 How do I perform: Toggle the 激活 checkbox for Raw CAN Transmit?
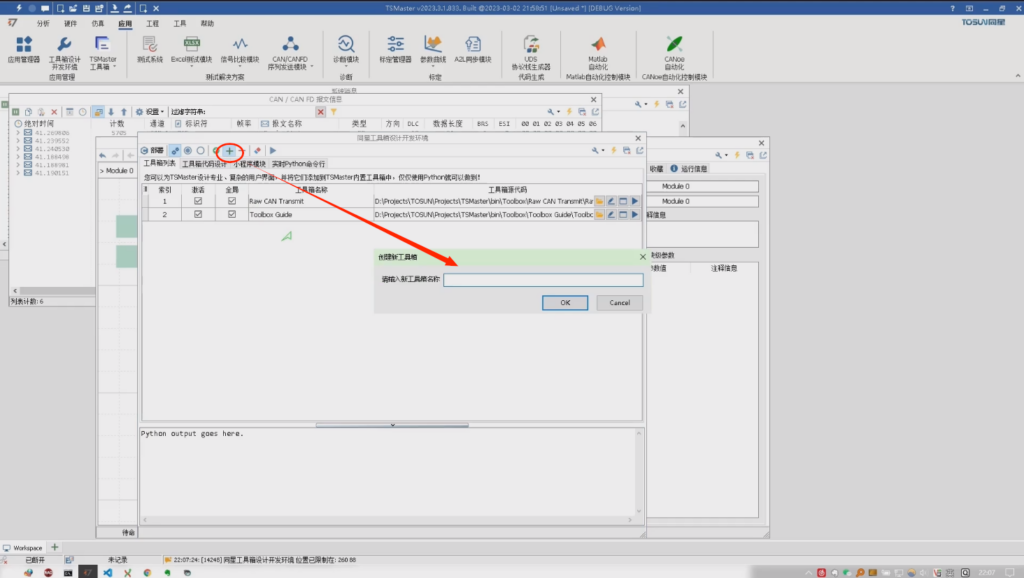click(x=198, y=200)
